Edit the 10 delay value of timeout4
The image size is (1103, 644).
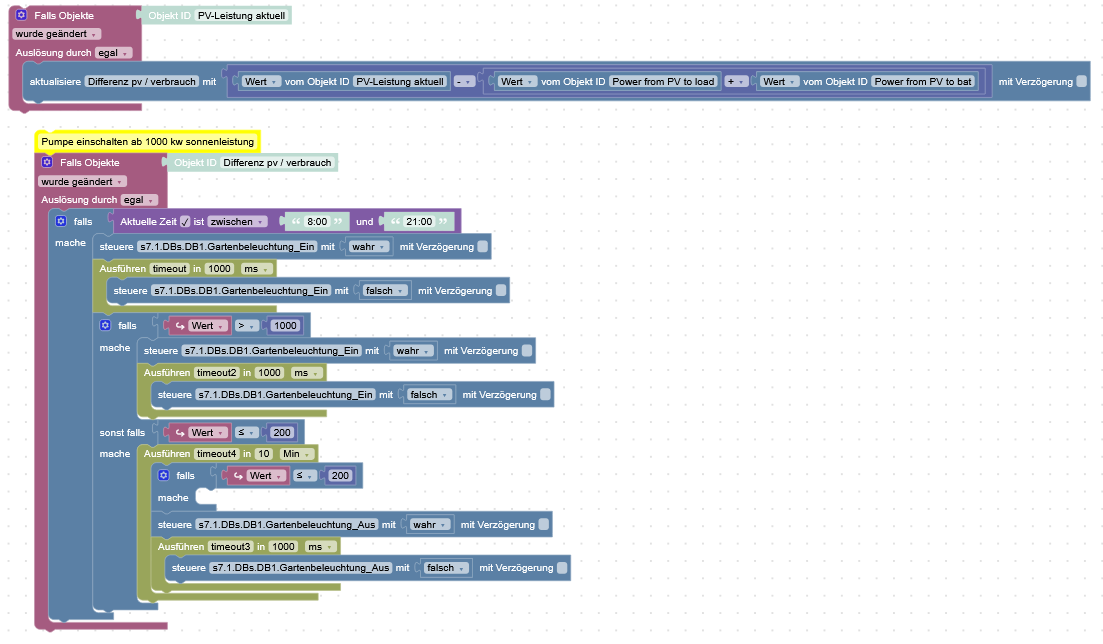pyautogui.click(x=263, y=454)
